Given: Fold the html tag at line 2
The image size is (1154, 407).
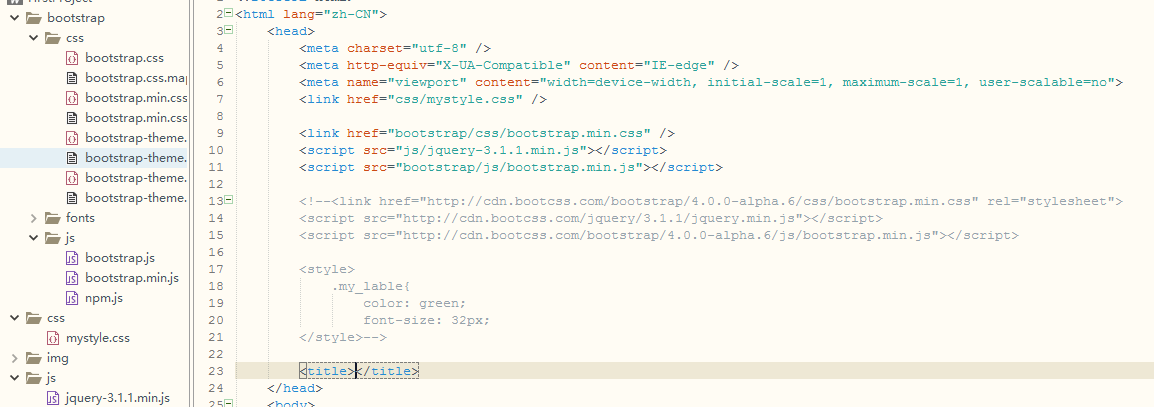Looking at the screenshot, I should pyautogui.click(x=228, y=13).
